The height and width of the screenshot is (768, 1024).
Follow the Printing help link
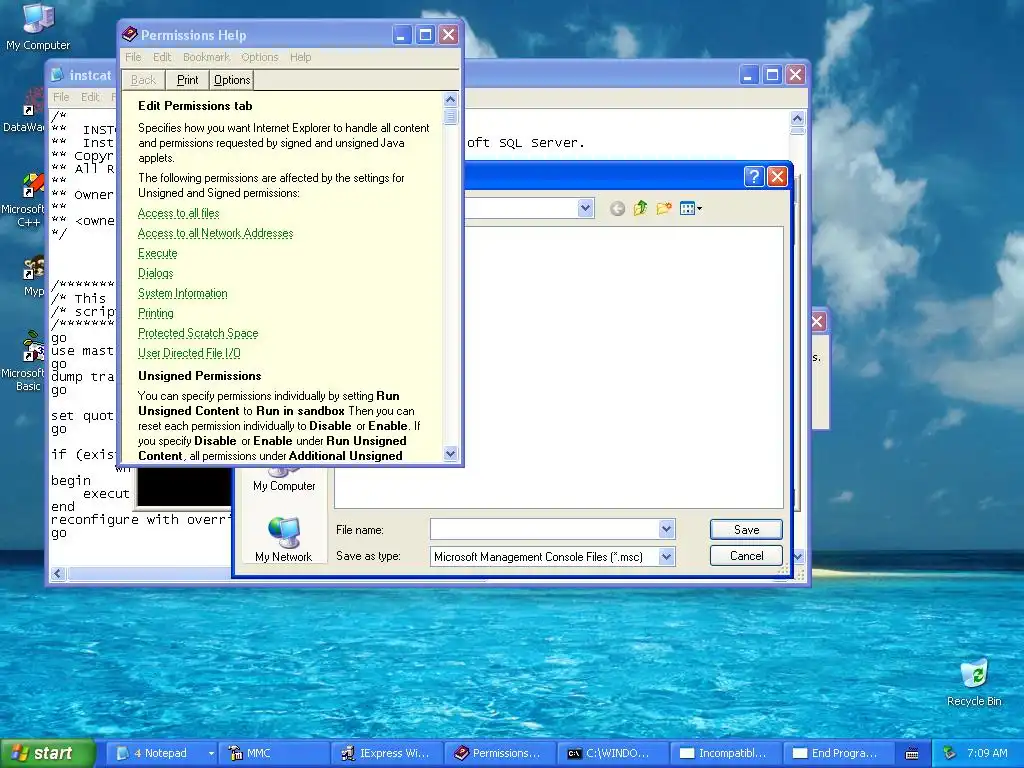pos(155,313)
